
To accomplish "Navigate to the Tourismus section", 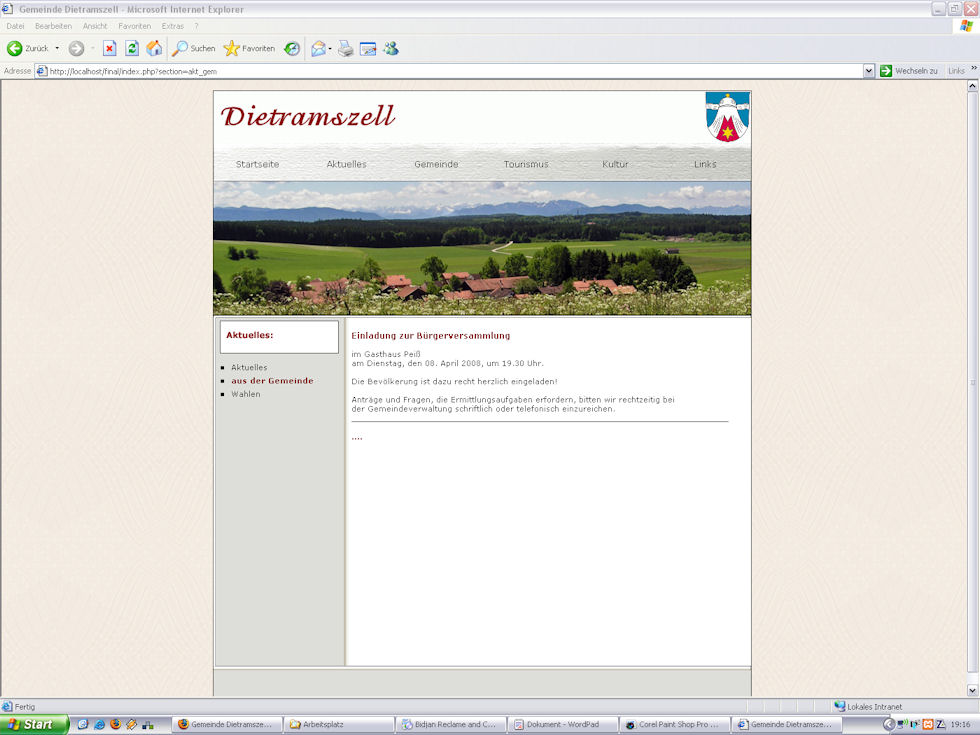I will [526, 164].
